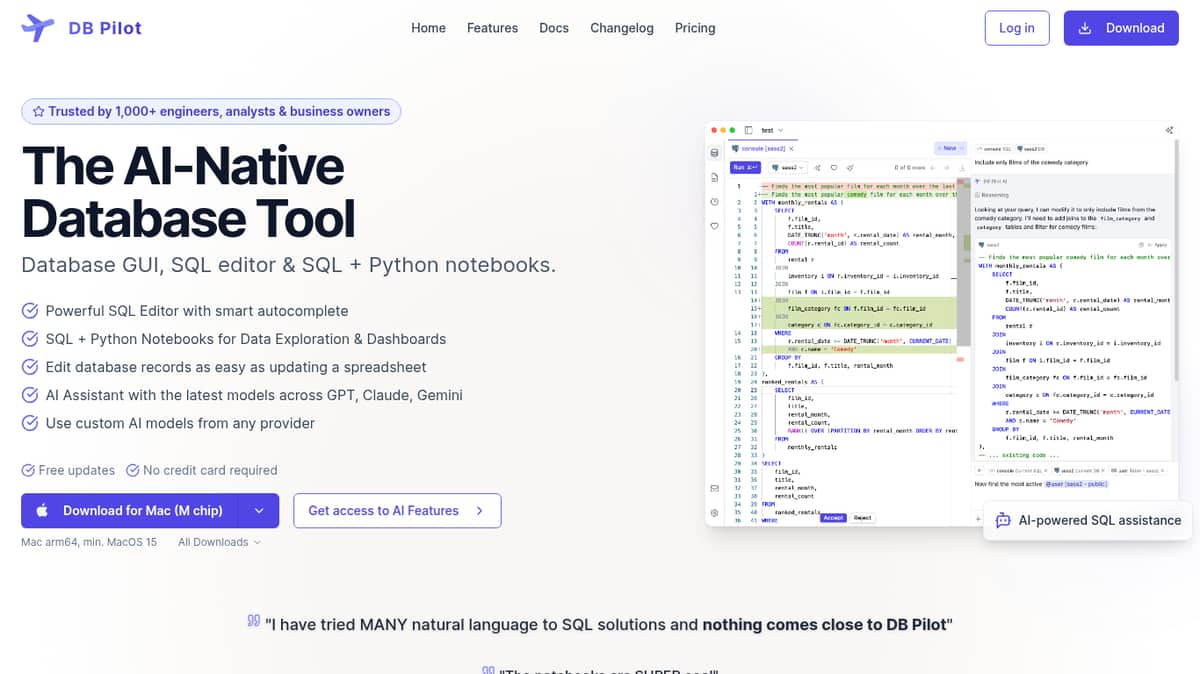Click the robot icon on AI-powered SQL assistance badge

(x=1003, y=520)
